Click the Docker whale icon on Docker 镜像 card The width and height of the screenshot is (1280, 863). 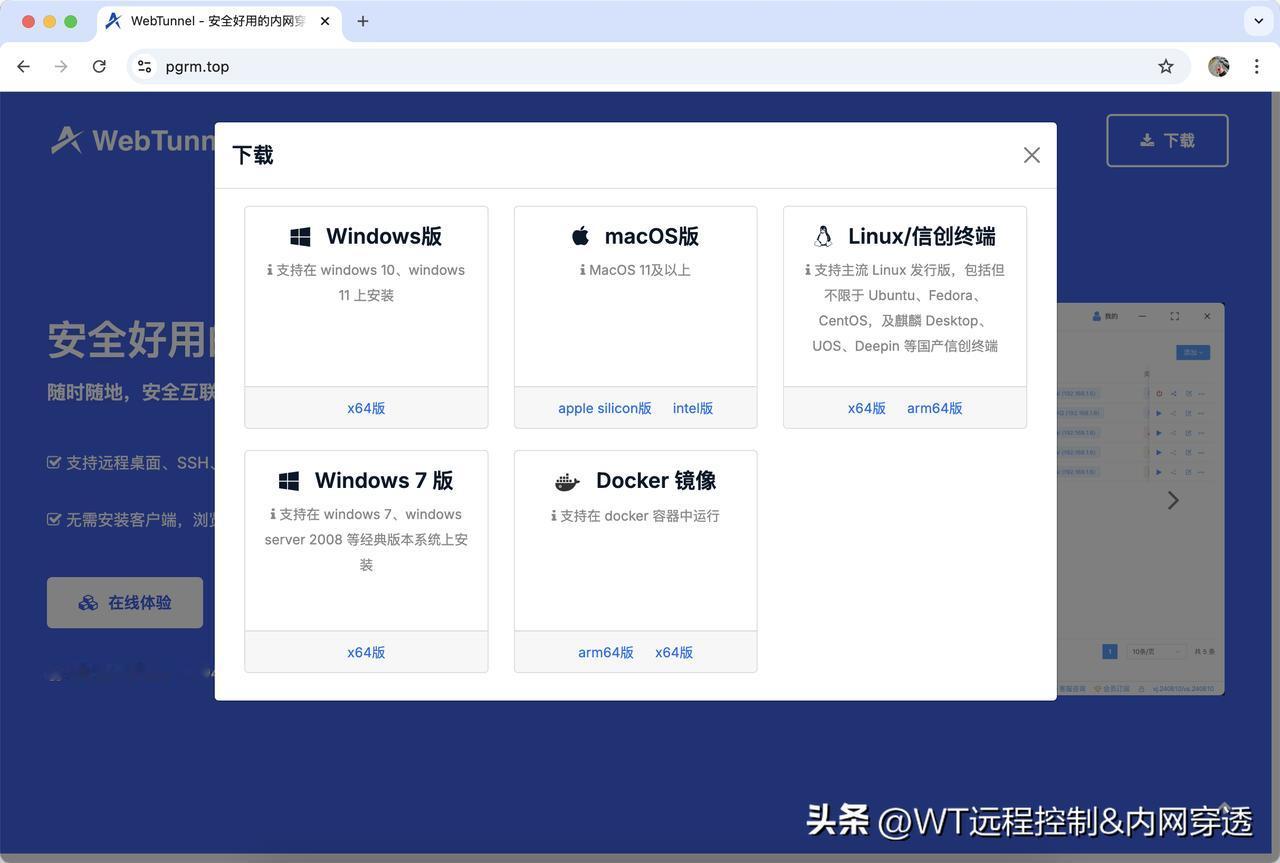[x=566, y=480]
